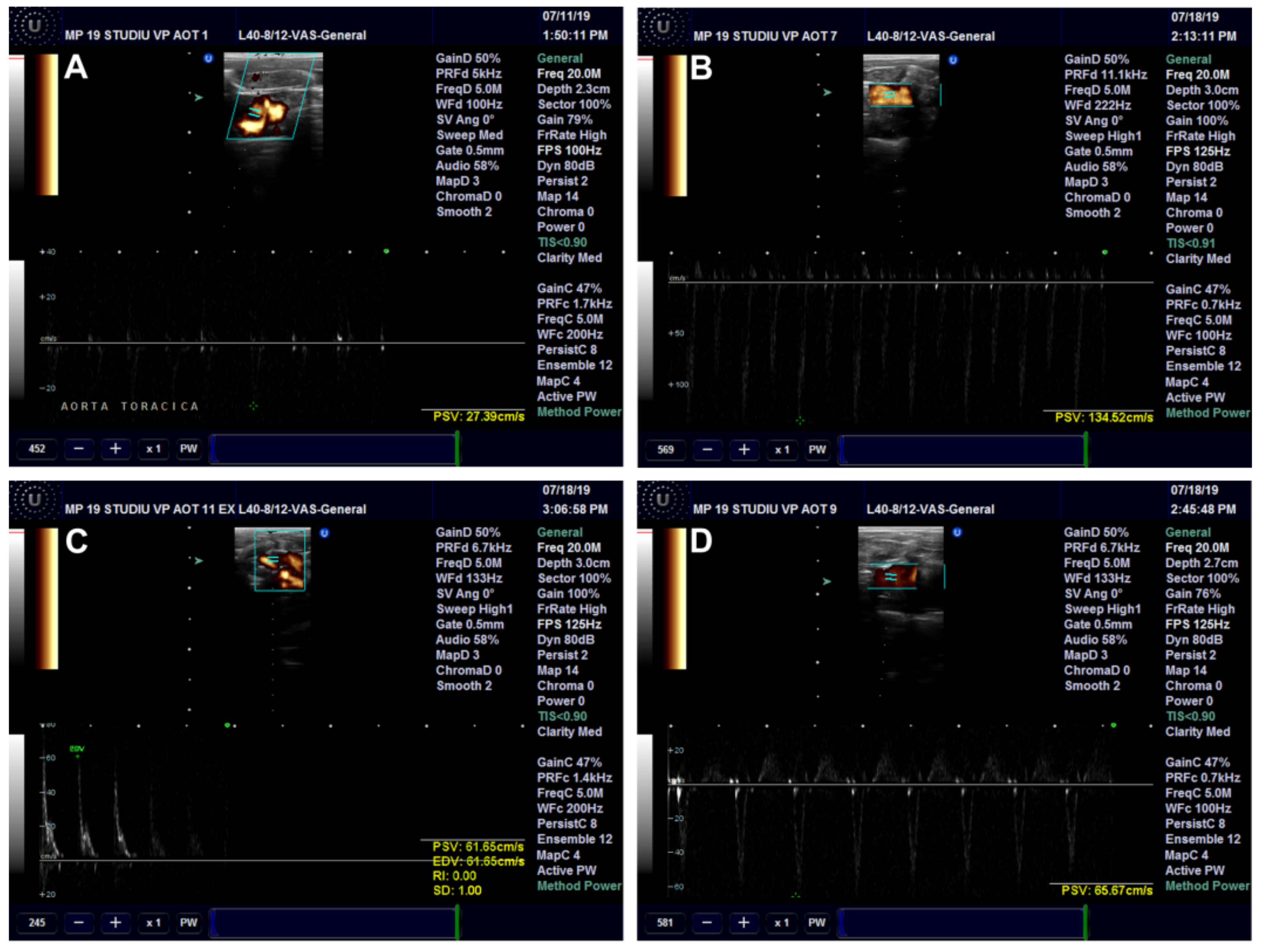The width and height of the screenshot is (1262, 952).
Task: Toggle the PW mode button in panel D
Action: (816, 922)
